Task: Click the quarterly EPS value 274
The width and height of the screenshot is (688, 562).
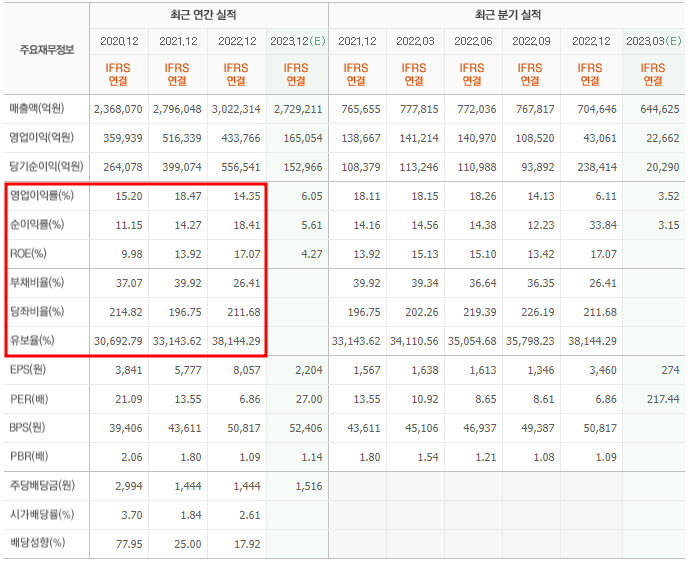Action: click(x=670, y=370)
